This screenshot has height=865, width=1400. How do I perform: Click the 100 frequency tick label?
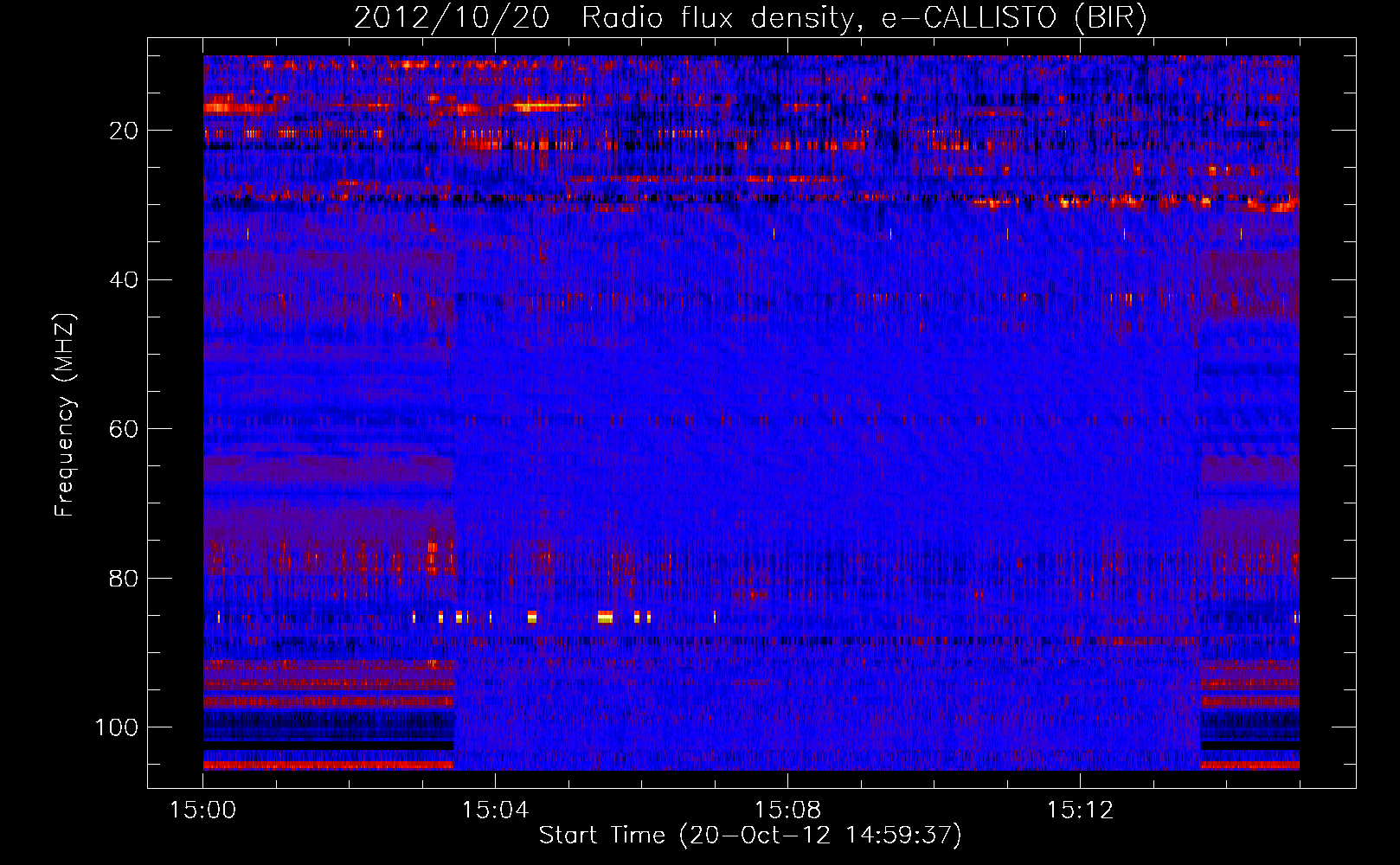pos(117,727)
